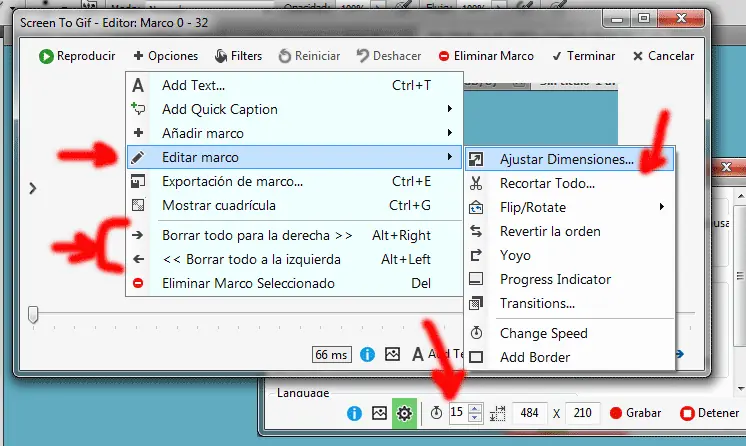Select Editar marco menu entry
This screenshot has width=746, height=446.
[x=294, y=157]
